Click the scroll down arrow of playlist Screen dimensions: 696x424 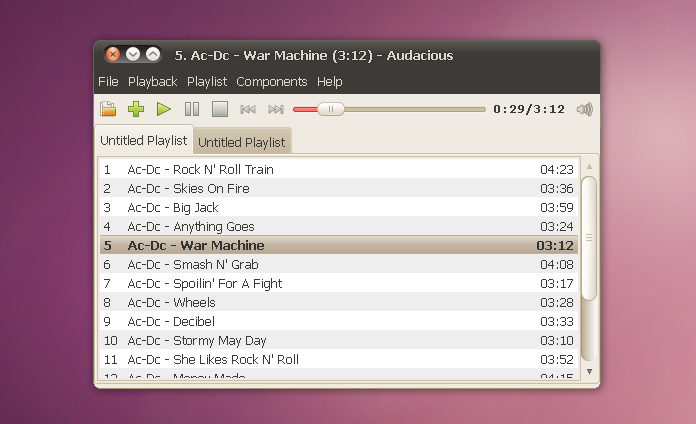[589, 372]
